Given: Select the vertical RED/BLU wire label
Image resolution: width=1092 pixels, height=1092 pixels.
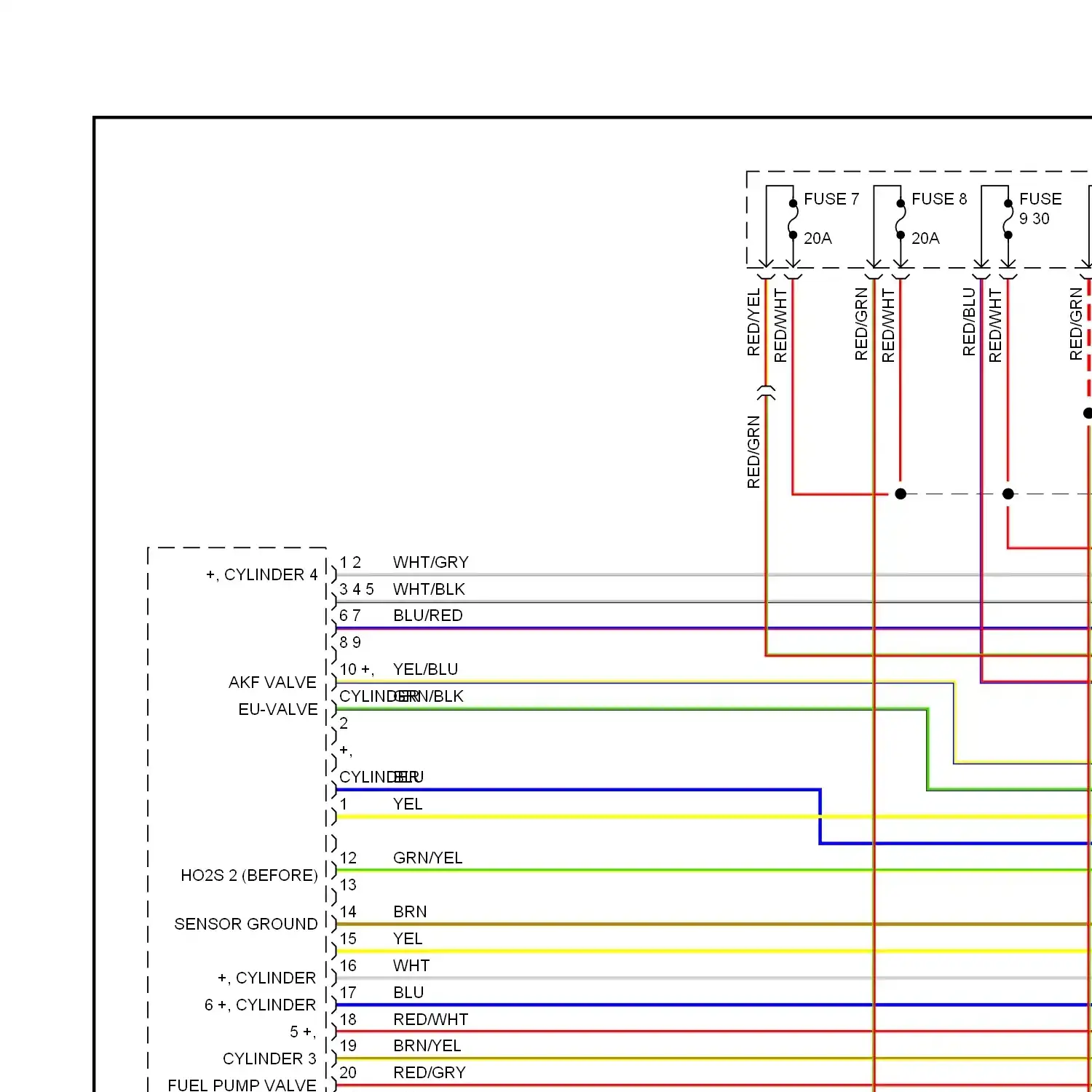Looking at the screenshot, I should coord(969,322).
